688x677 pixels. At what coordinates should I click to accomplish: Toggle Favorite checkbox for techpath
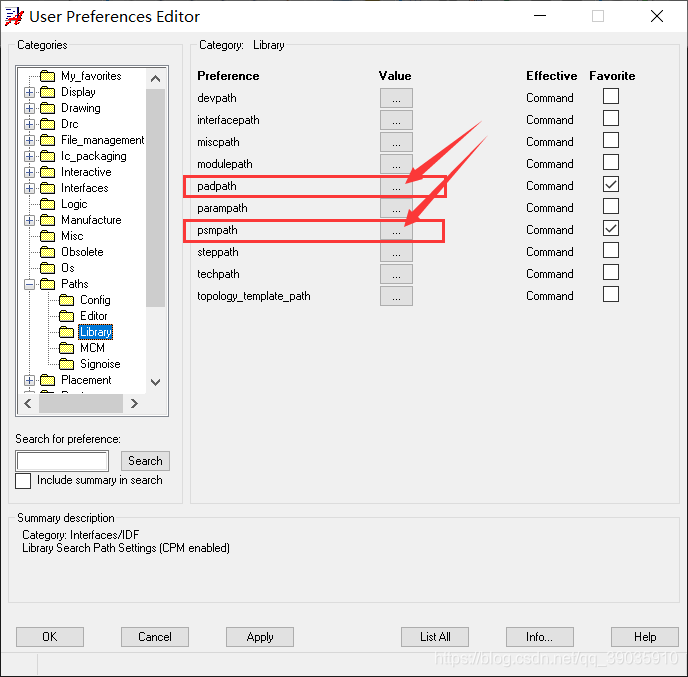611,272
